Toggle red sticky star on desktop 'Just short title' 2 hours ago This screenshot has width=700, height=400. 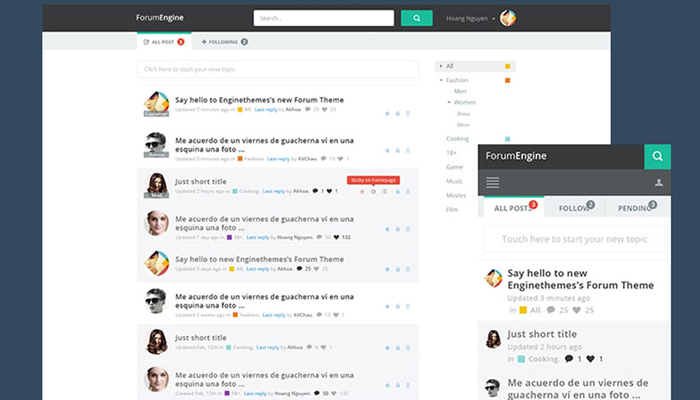tap(362, 192)
